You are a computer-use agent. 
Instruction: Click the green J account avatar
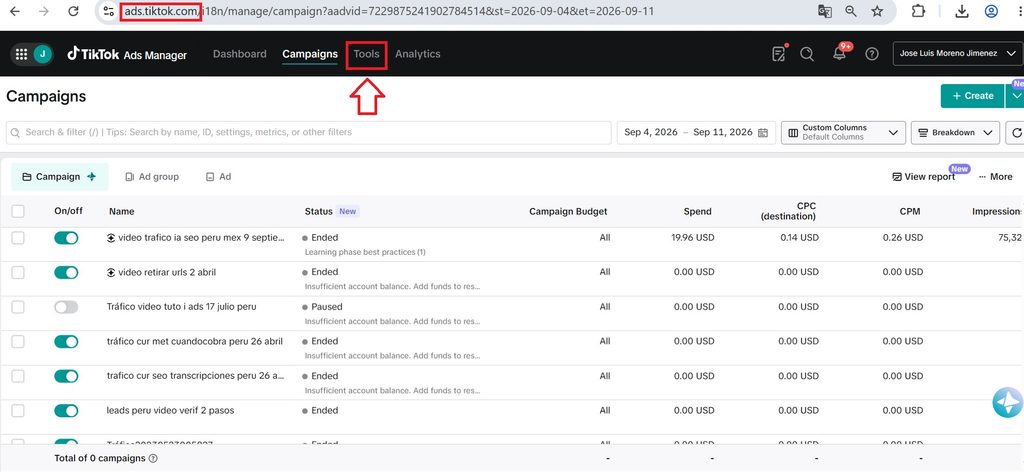42,54
